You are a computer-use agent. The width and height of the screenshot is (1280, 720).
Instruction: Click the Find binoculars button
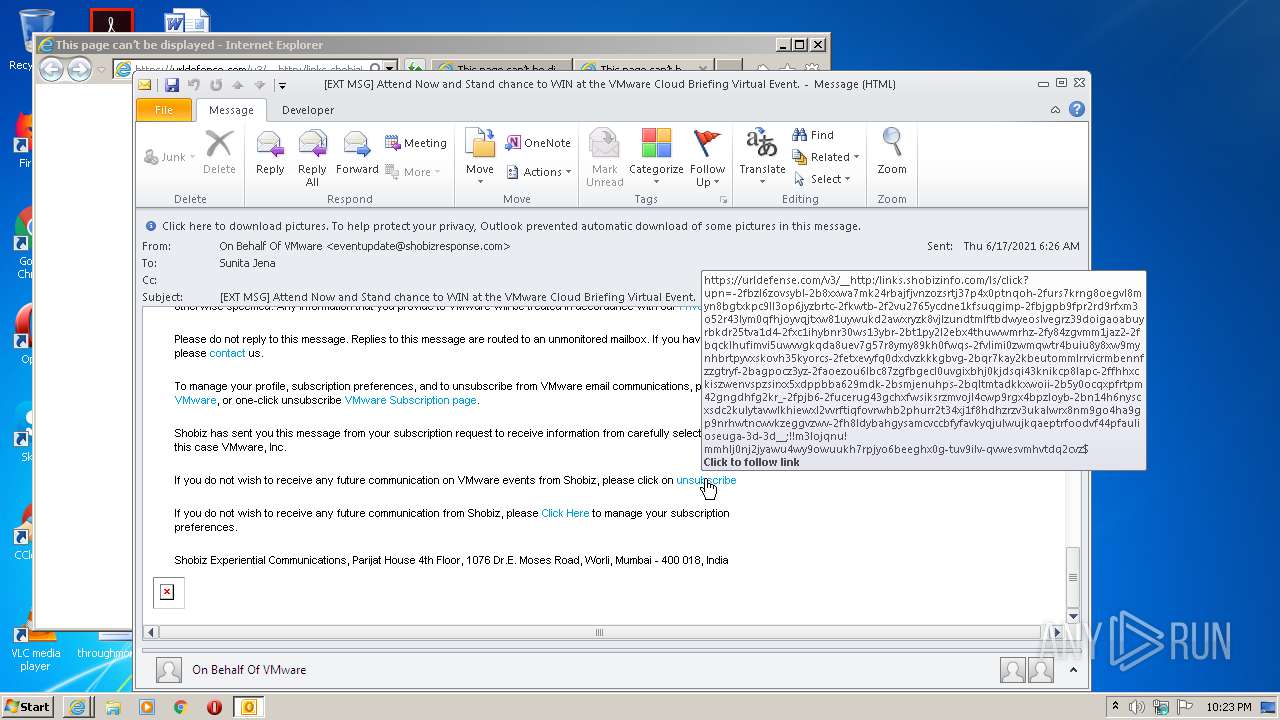pos(813,135)
